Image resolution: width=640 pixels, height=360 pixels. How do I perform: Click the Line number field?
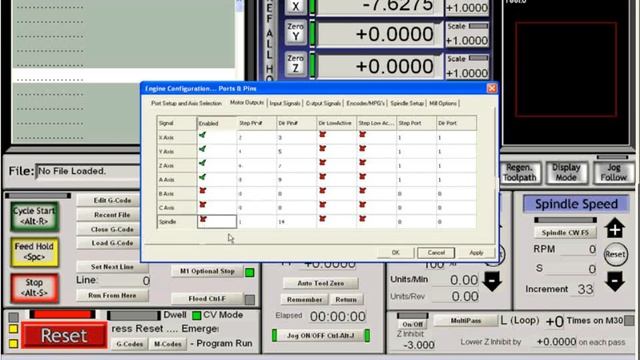coord(124,281)
